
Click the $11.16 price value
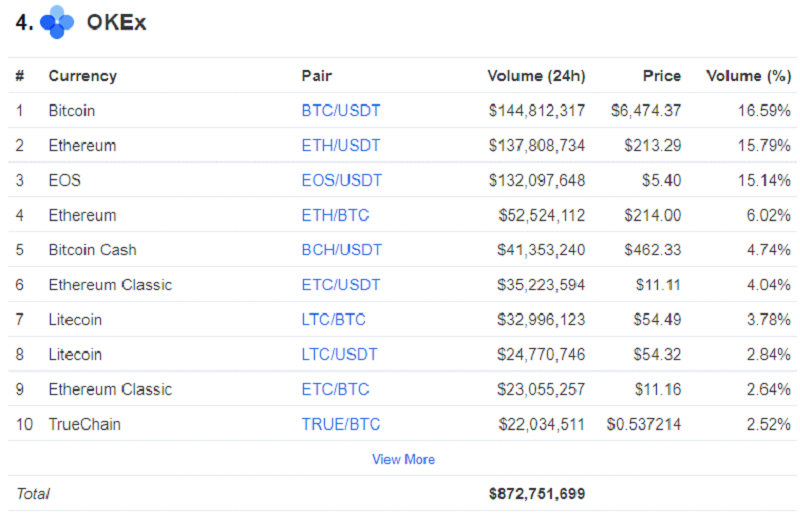(658, 389)
